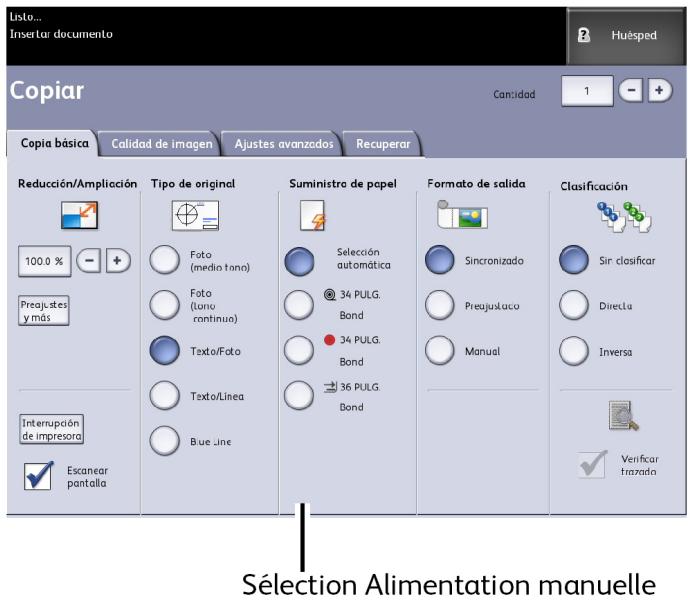Select the Blue Line original type
The height and width of the screenshot is (601, 690).
[164, 441]
